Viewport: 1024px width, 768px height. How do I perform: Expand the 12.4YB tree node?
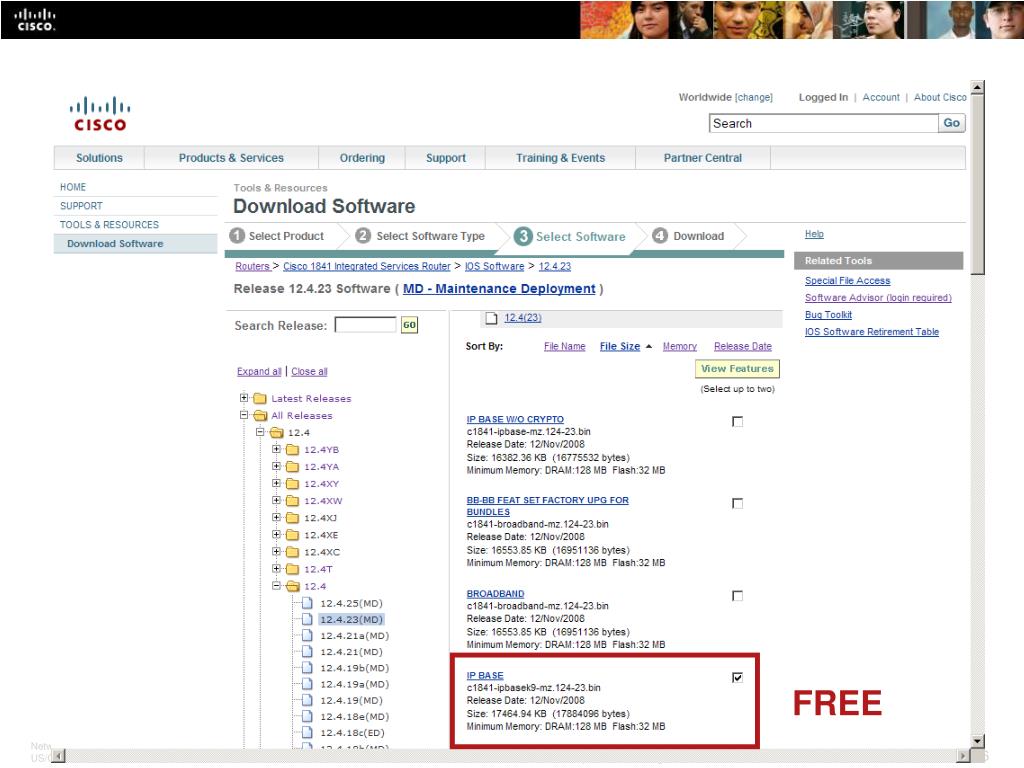coord(276,448)
